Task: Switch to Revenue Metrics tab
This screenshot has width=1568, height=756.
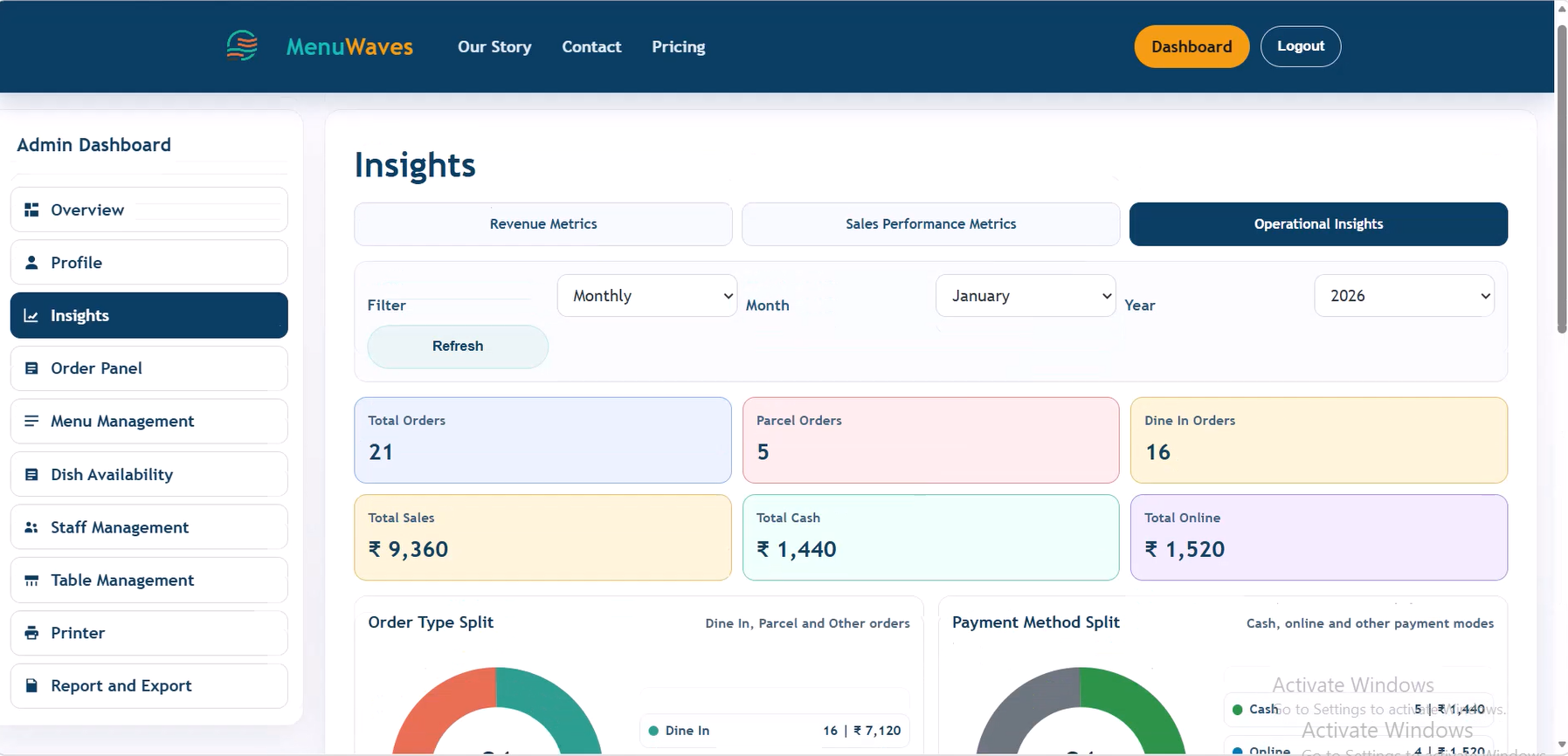Action: [543, 224]
